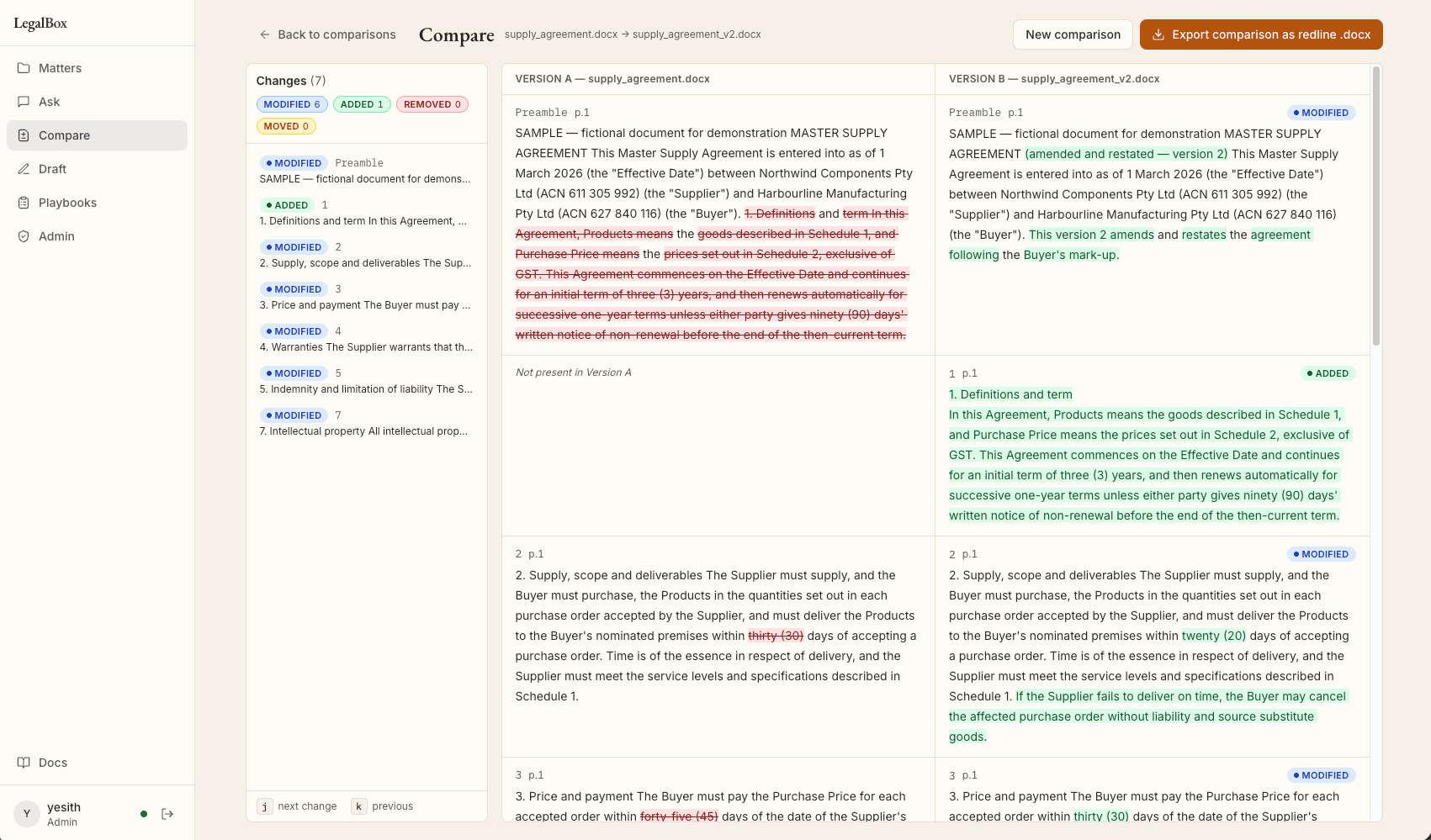Image resolution: width=1431 pixels, height=840 pixels.
Task: Select the added change 1 Definitions and term
Action: point(367,213)
